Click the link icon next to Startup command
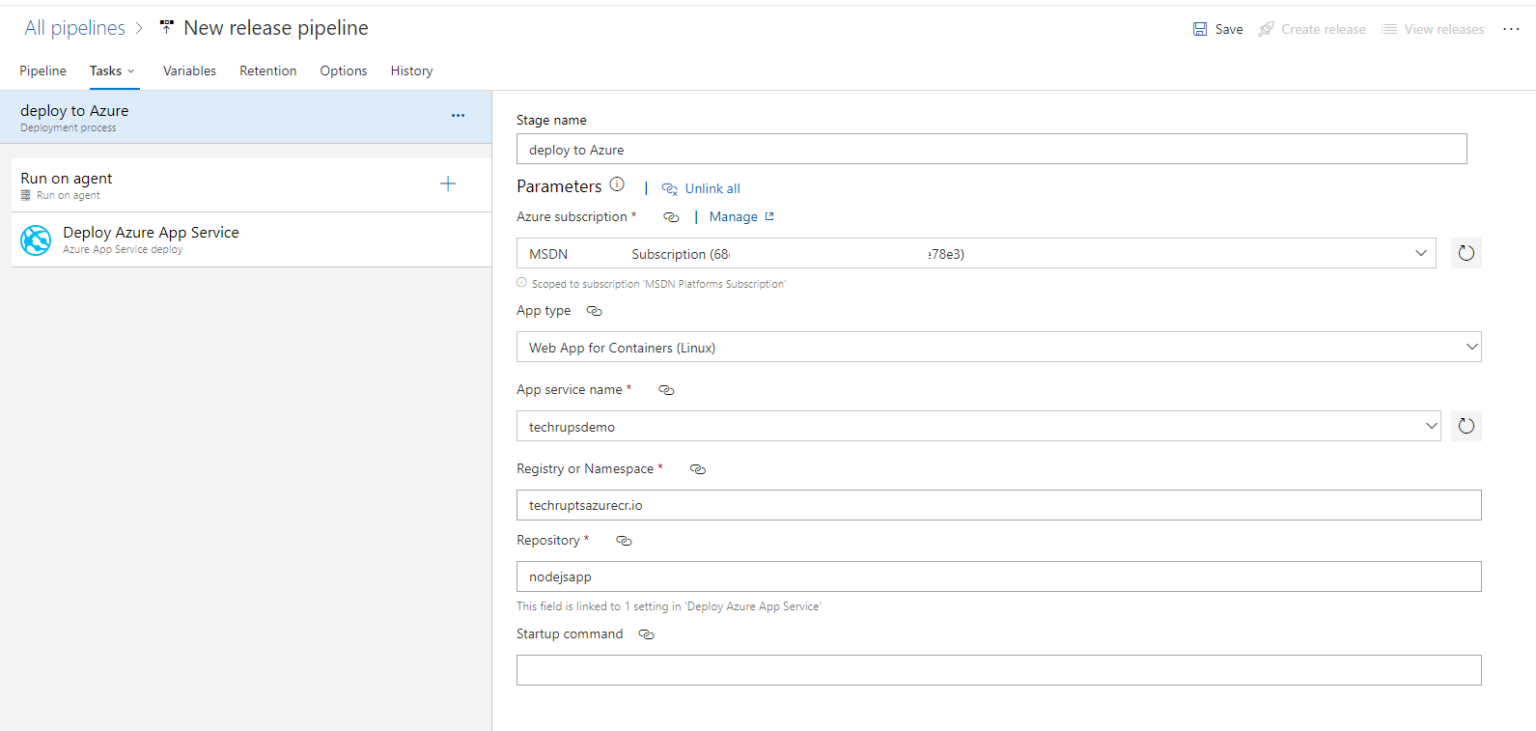1536x731 pixels. (x=646, y=634)
